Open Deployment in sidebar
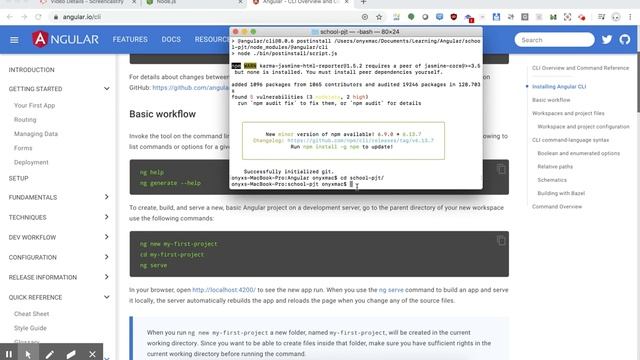The height and width of the screenshot is (360, 640). click(x=31, y=162)
